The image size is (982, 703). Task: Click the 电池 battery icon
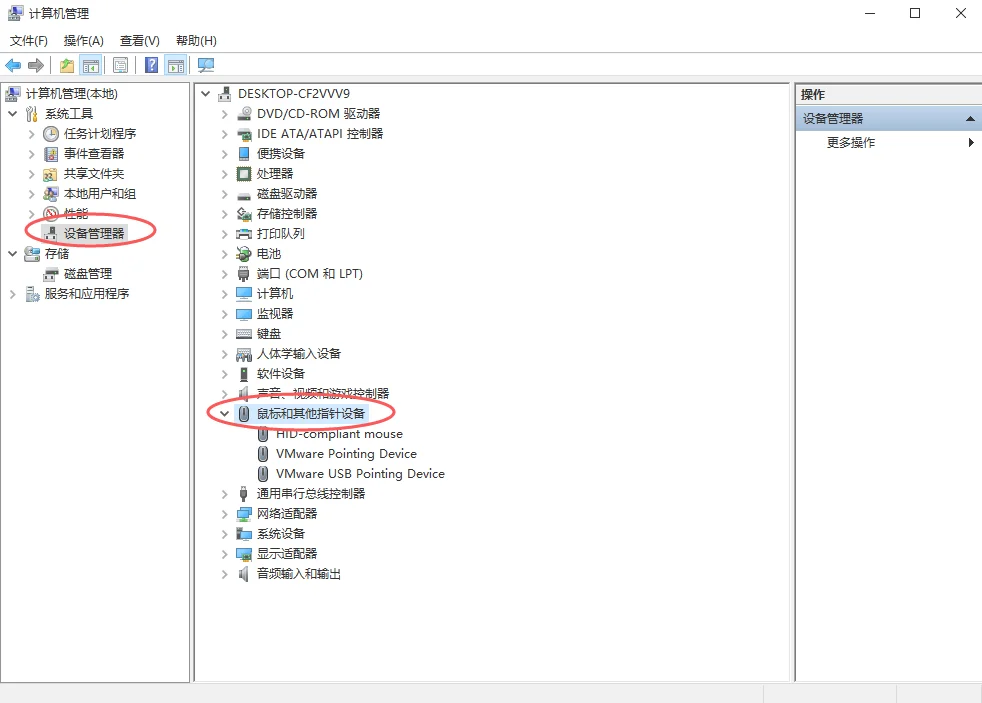[x=244, y=254]
